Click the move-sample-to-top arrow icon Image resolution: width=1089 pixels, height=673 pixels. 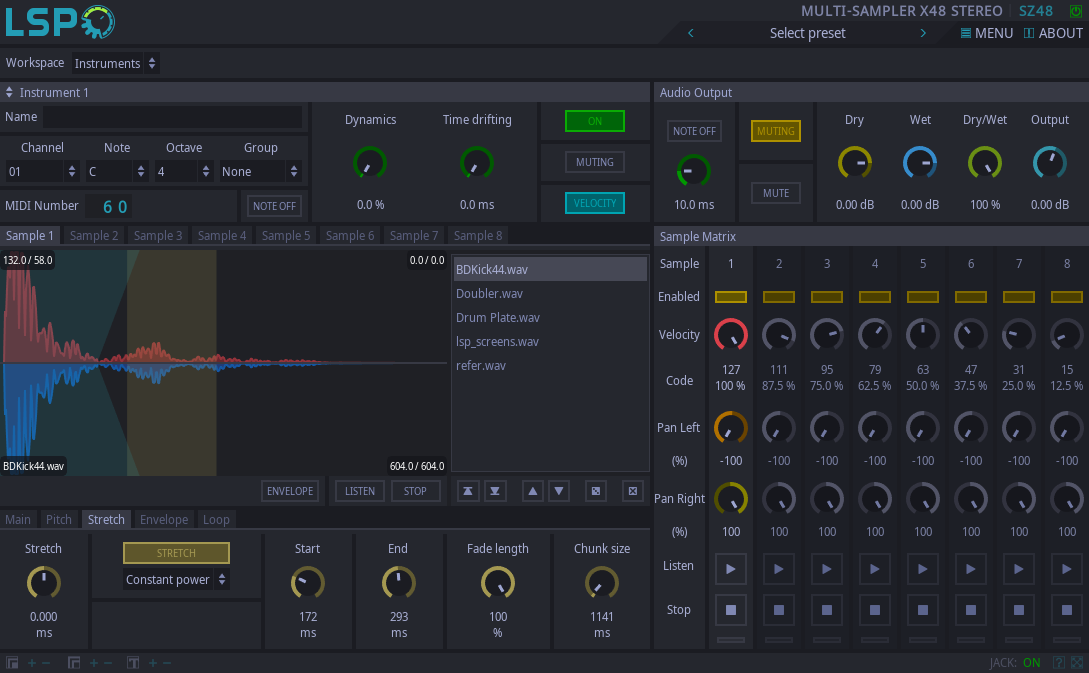pyautogui.click(x=468, y=491)
